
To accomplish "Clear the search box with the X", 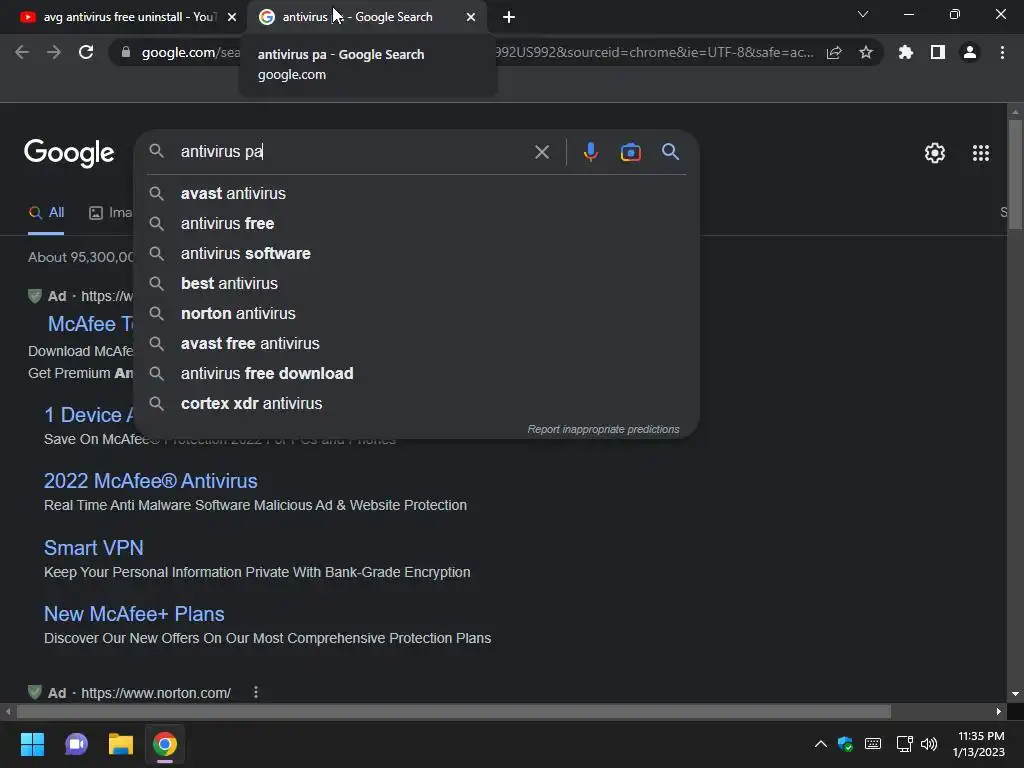I will (x=541, y=152).
